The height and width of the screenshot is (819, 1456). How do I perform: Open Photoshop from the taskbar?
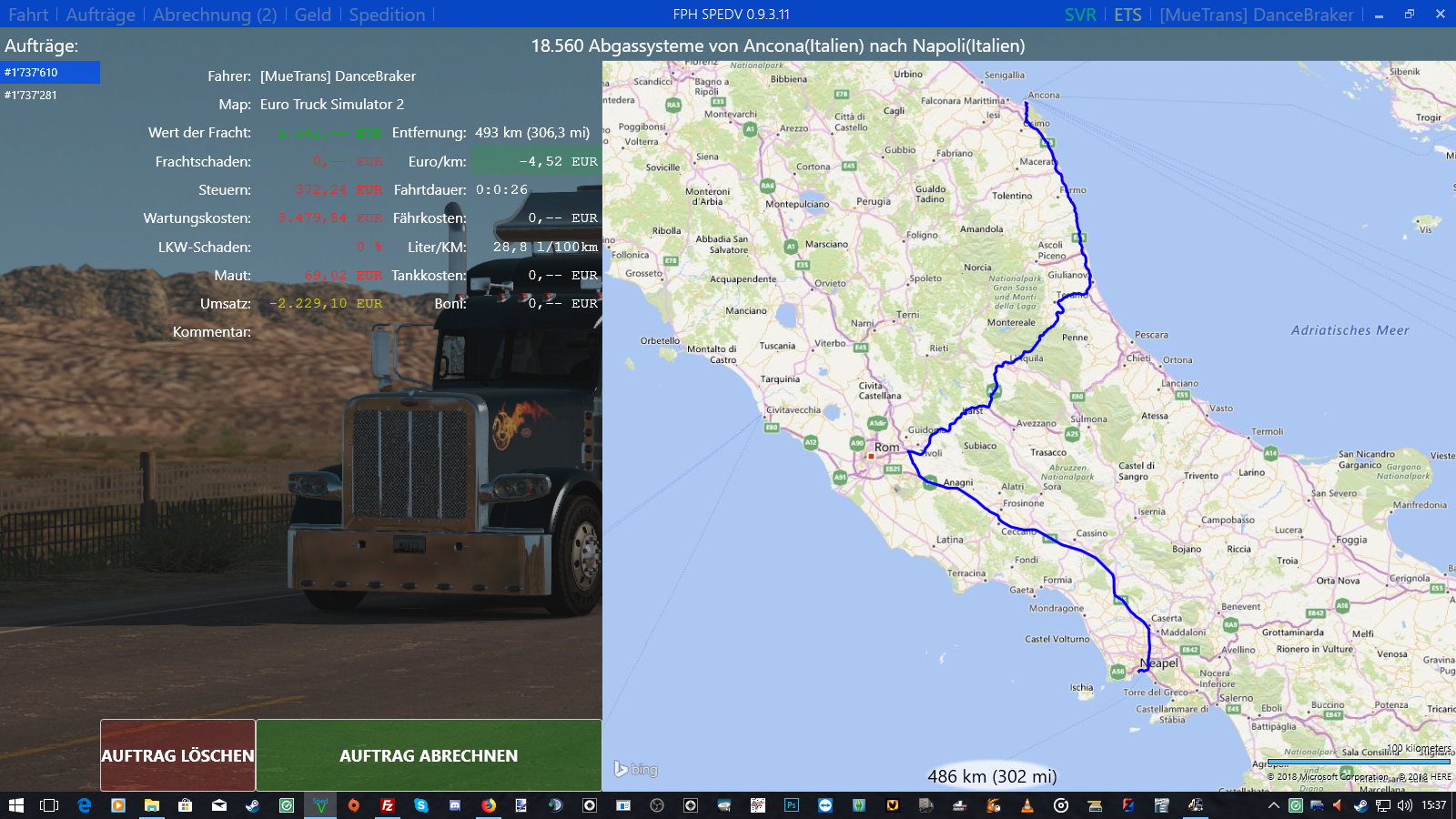tap(792, 805)
